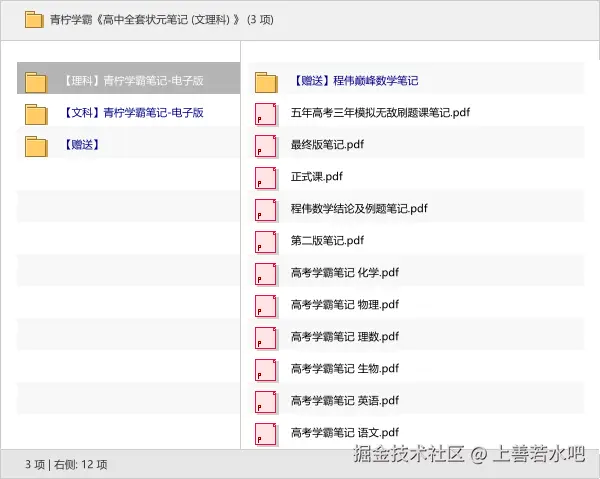Click PDF icon of 高考学霸笔记 英语.pdf

(266, 402)
